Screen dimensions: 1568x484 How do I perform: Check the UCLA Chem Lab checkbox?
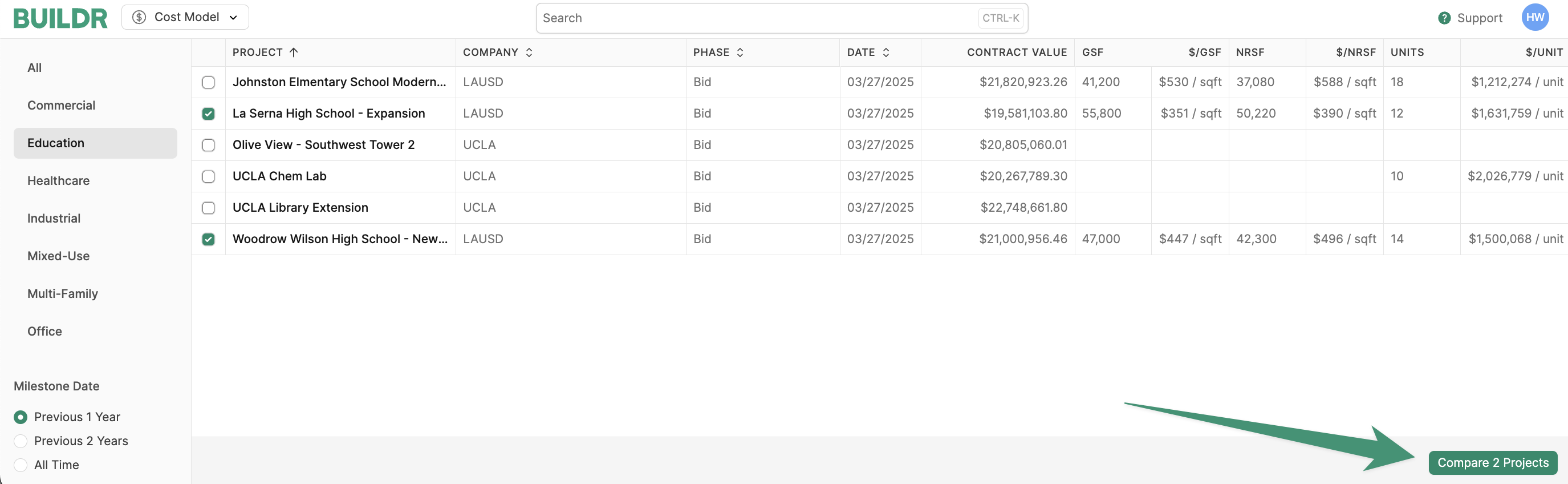[208, 177]
